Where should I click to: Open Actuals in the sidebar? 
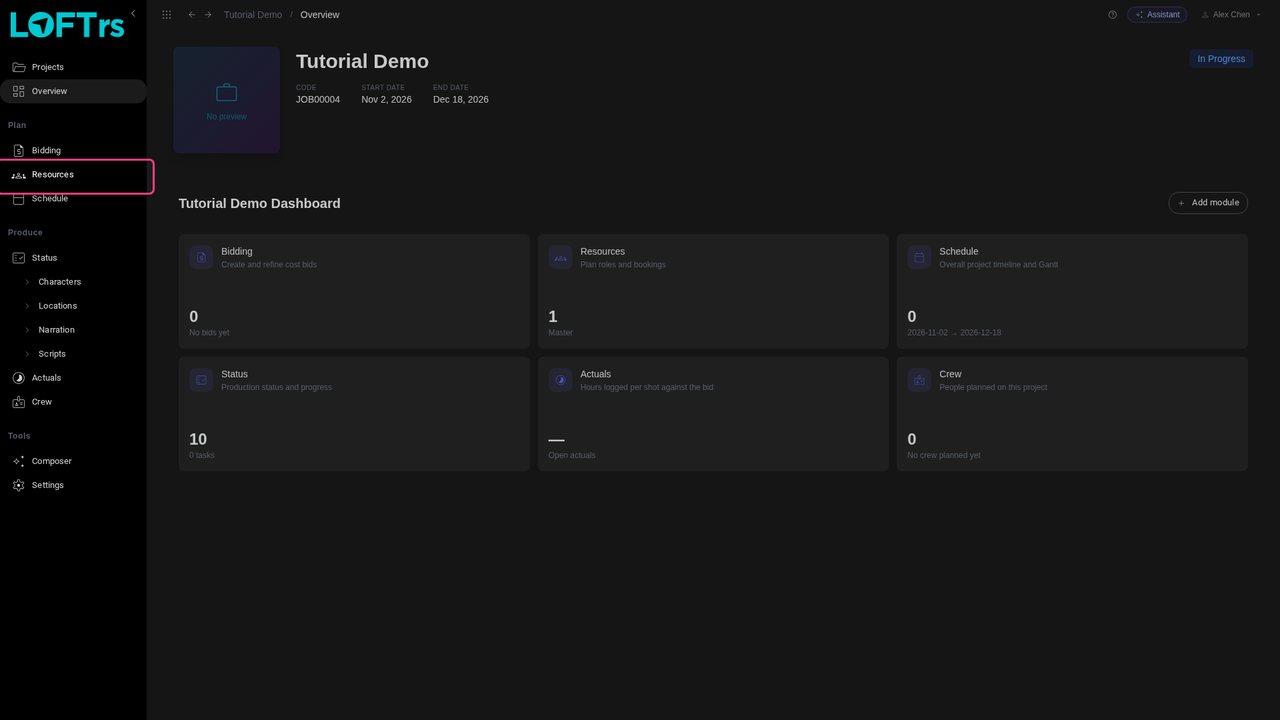73,378
